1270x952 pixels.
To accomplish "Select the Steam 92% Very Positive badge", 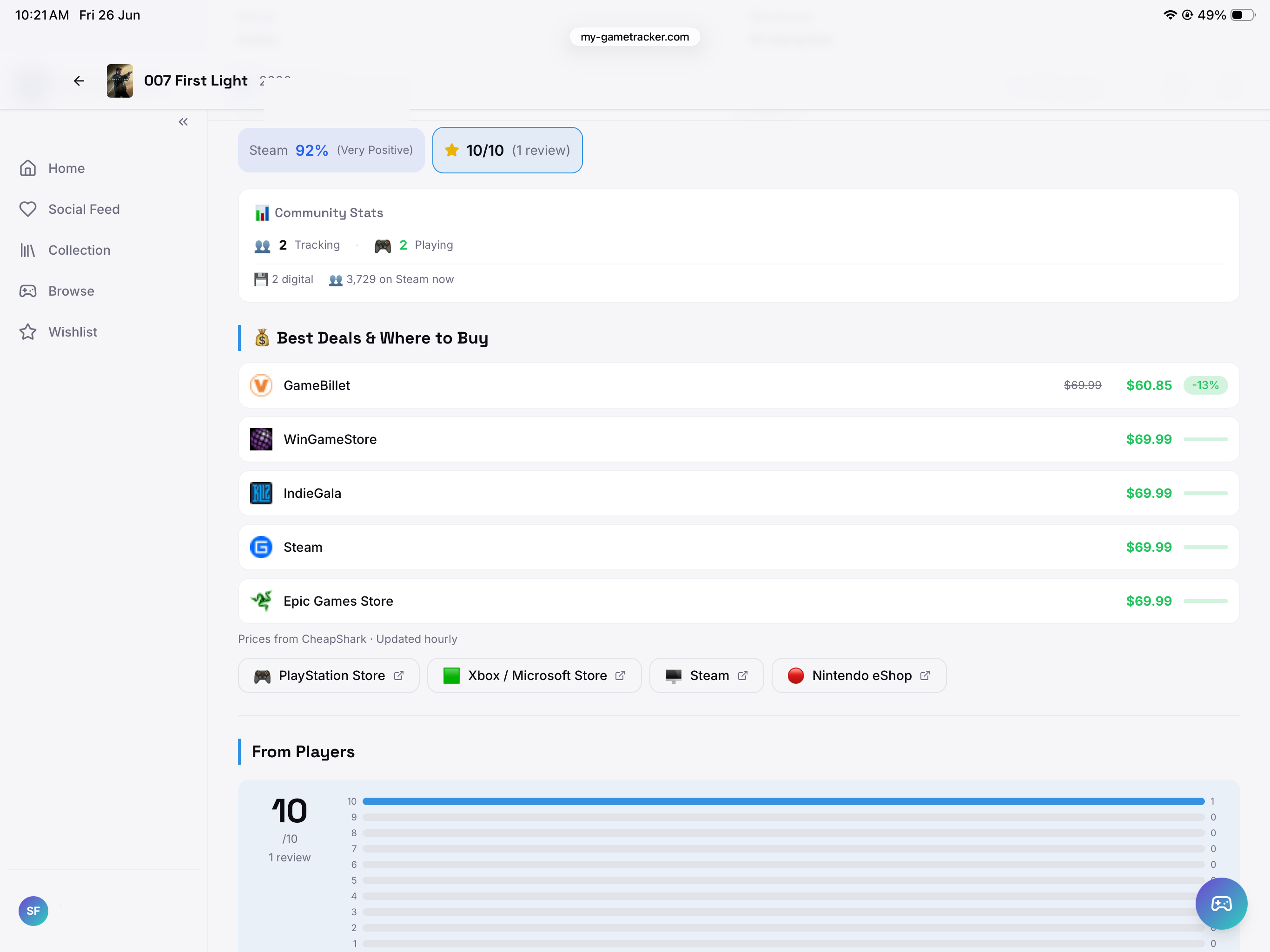I will click(331, 150).
